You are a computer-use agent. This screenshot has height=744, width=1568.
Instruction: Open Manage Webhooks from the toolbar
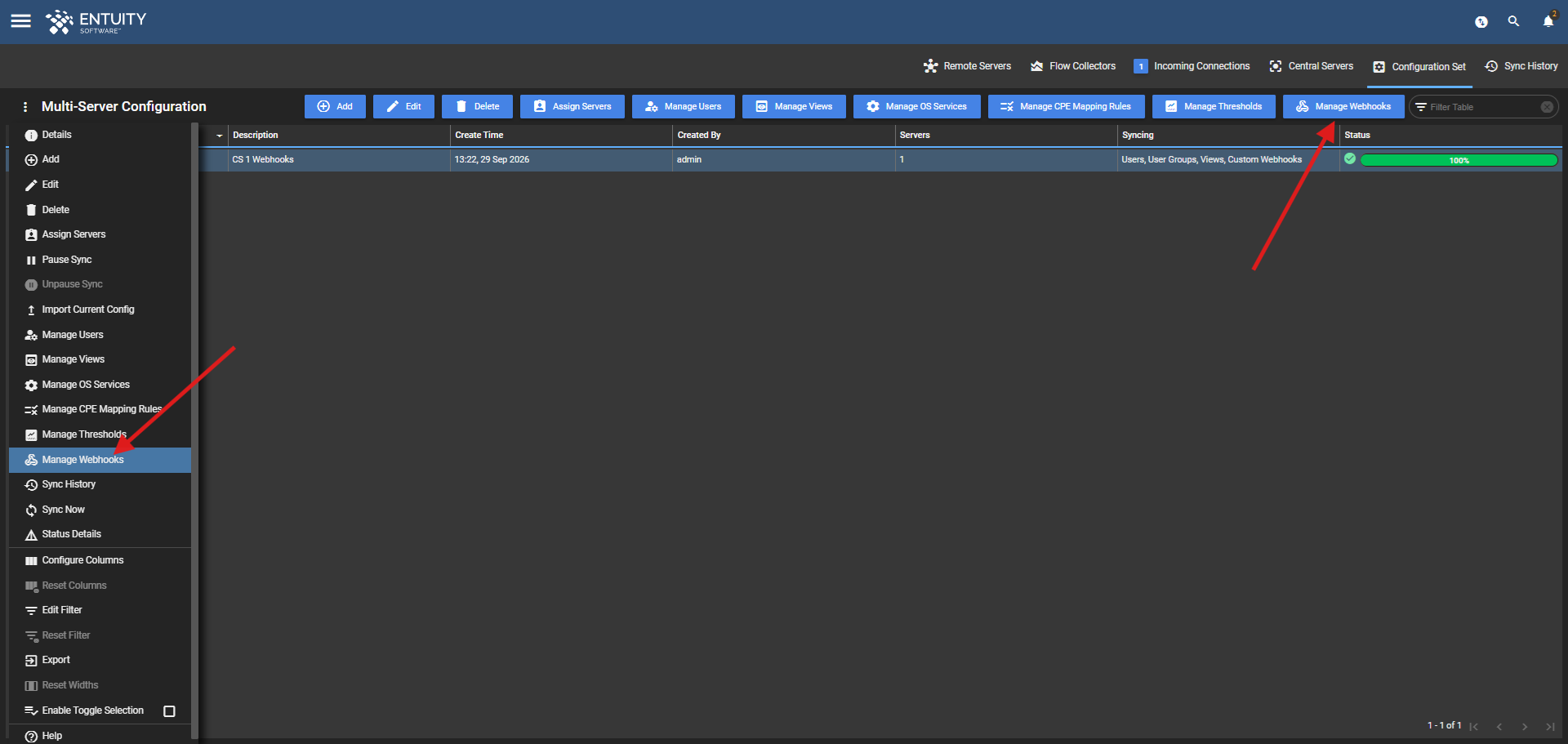1343,107
